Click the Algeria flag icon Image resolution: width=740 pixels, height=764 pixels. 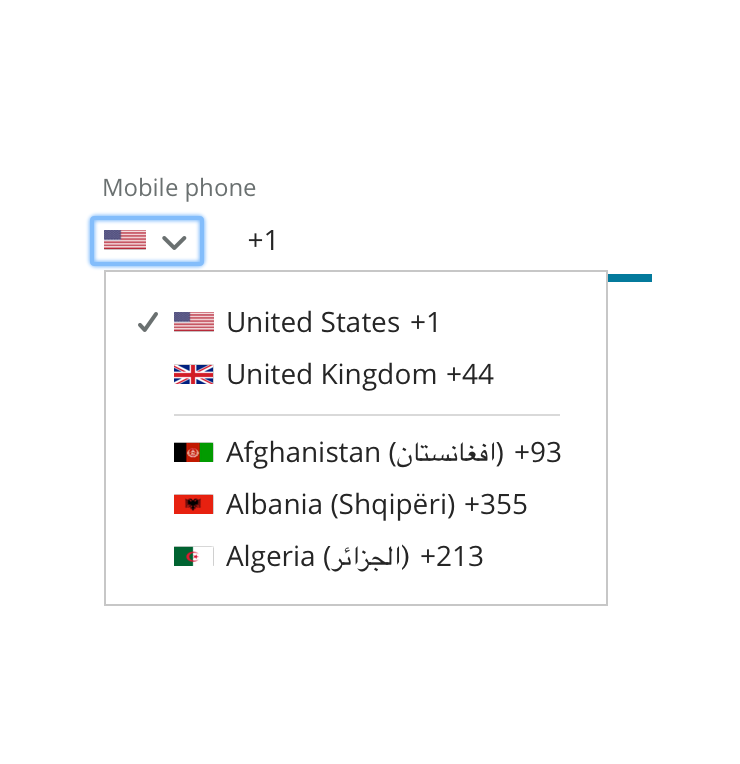pos(194,556)
